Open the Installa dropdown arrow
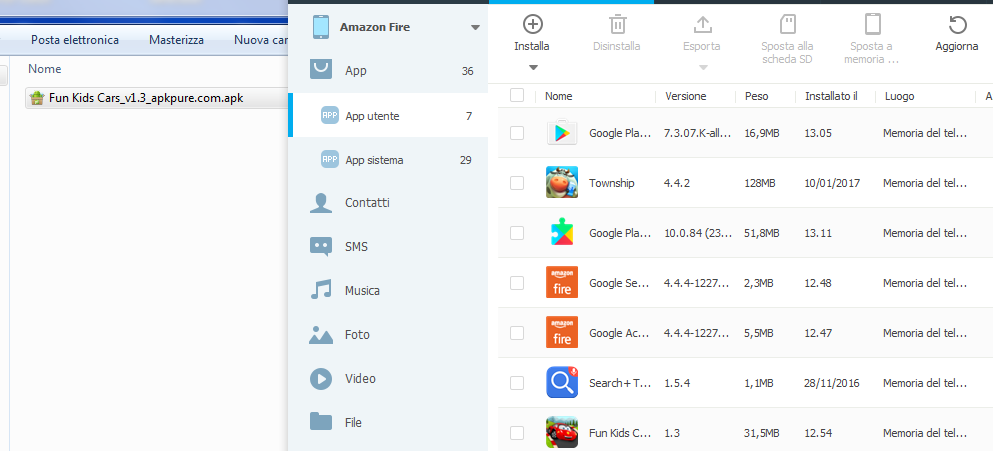Screen dimensions: 993x451 [x=533, y=67]
